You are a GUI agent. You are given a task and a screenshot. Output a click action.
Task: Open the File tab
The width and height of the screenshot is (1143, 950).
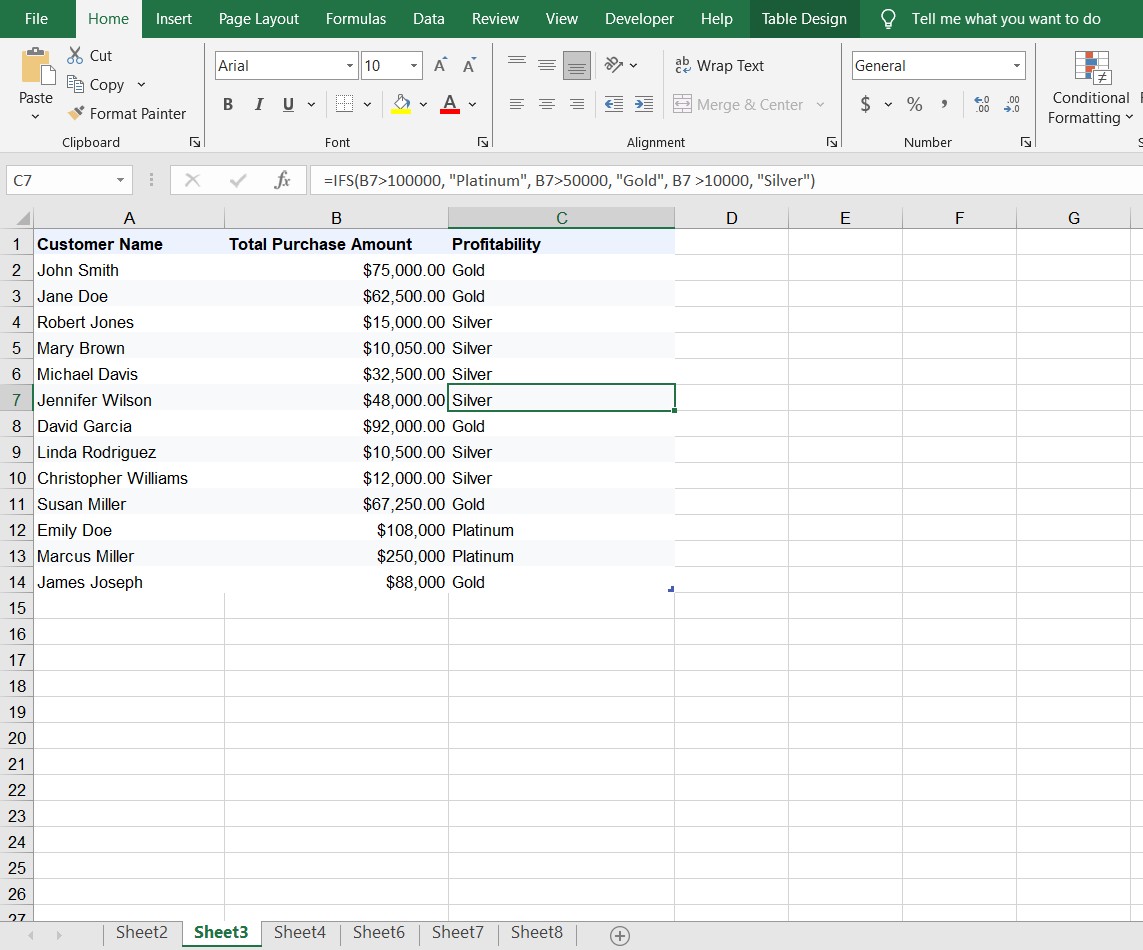36,19
